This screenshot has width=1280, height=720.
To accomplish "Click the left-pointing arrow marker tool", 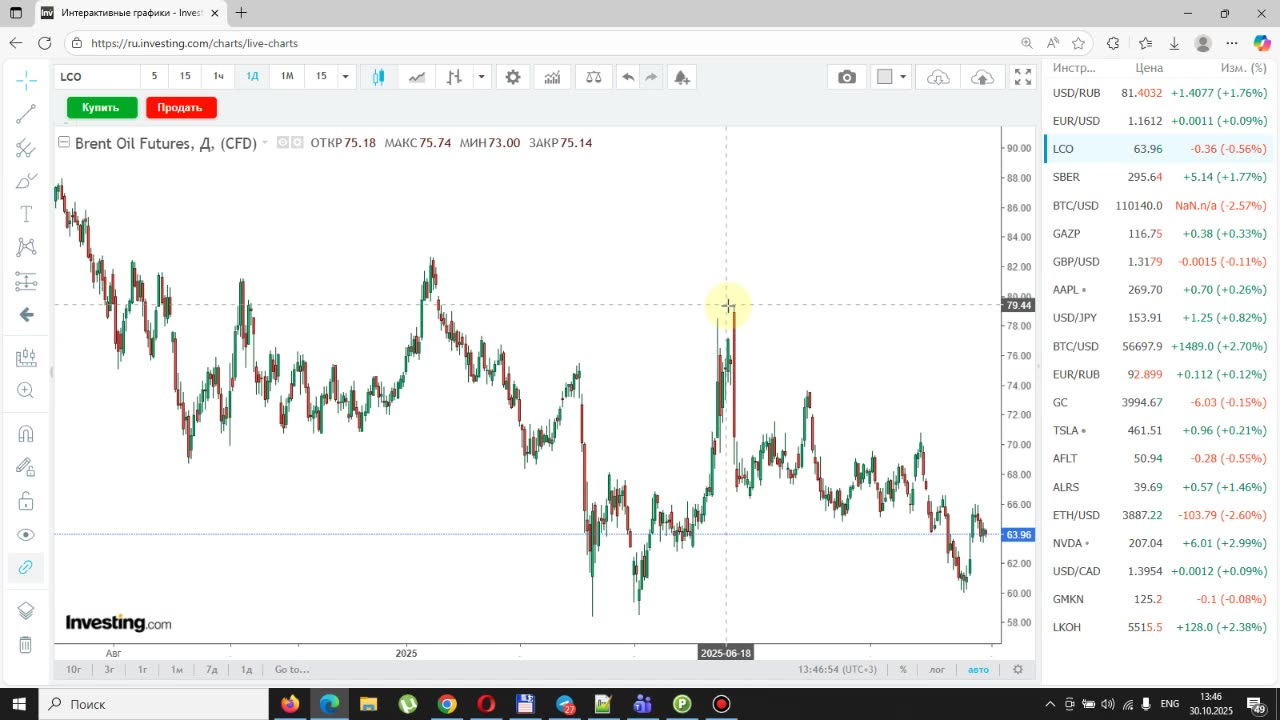I will [26, 315].
